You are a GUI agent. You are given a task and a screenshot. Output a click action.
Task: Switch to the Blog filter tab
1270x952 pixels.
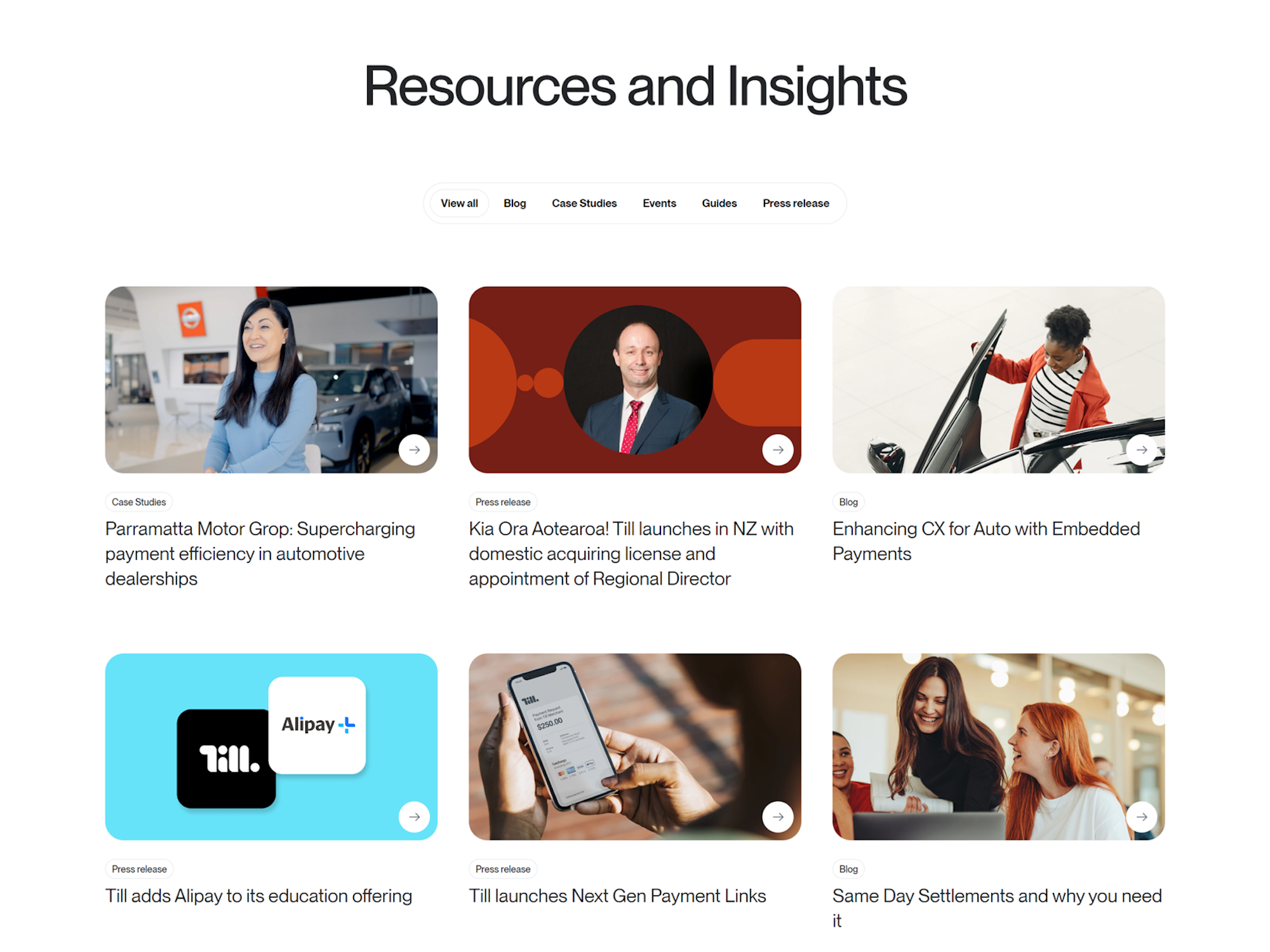515,203
